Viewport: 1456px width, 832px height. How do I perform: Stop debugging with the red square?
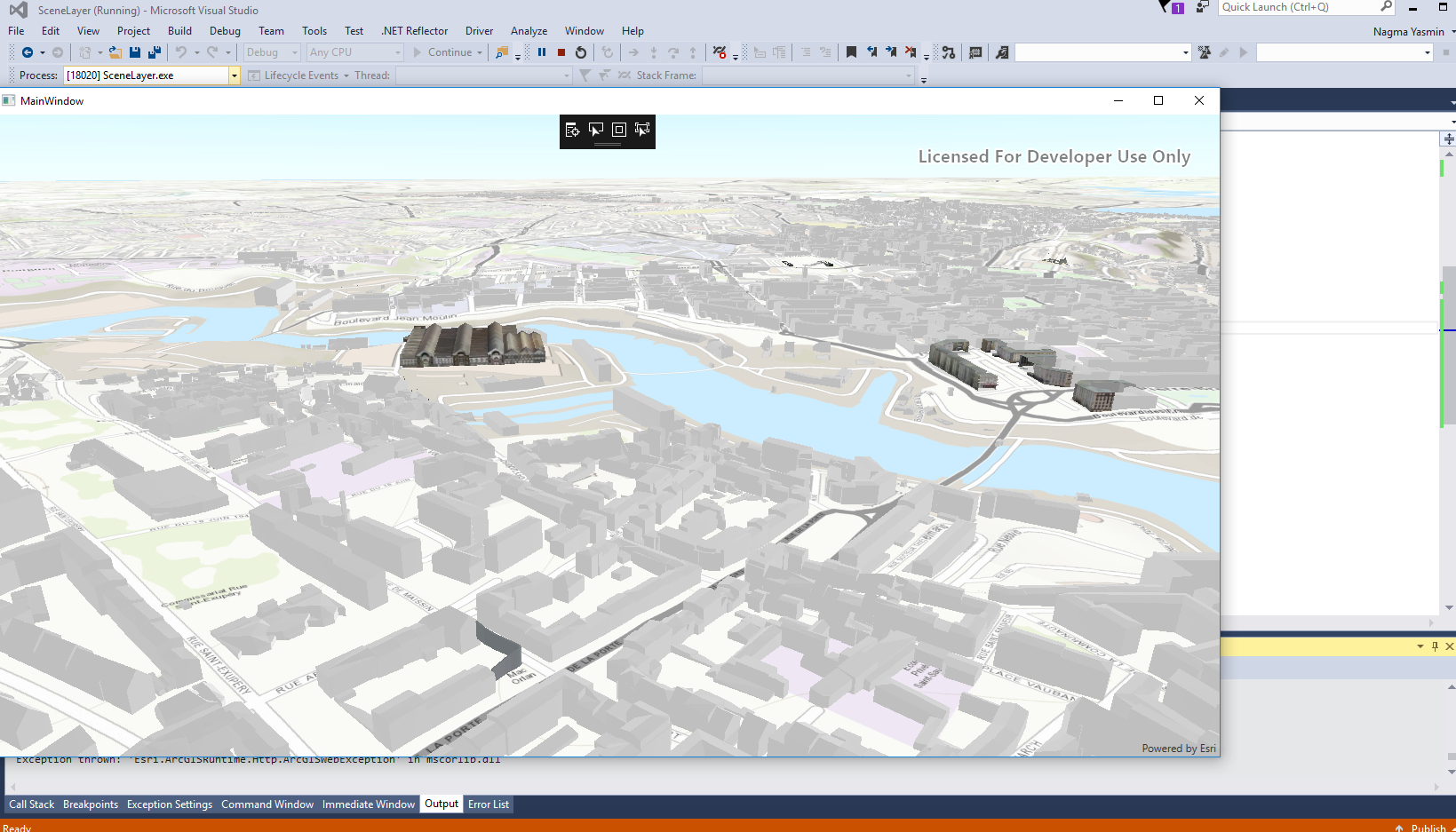pos(561,52)
